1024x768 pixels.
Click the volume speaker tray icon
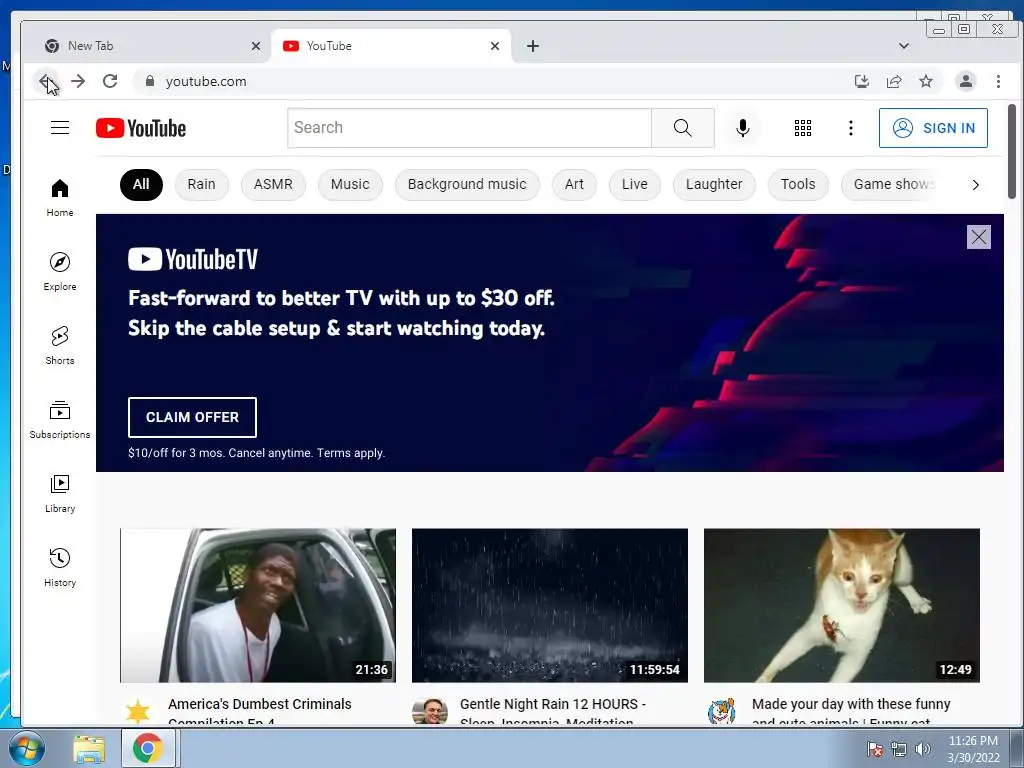click(x=922, y=749)
